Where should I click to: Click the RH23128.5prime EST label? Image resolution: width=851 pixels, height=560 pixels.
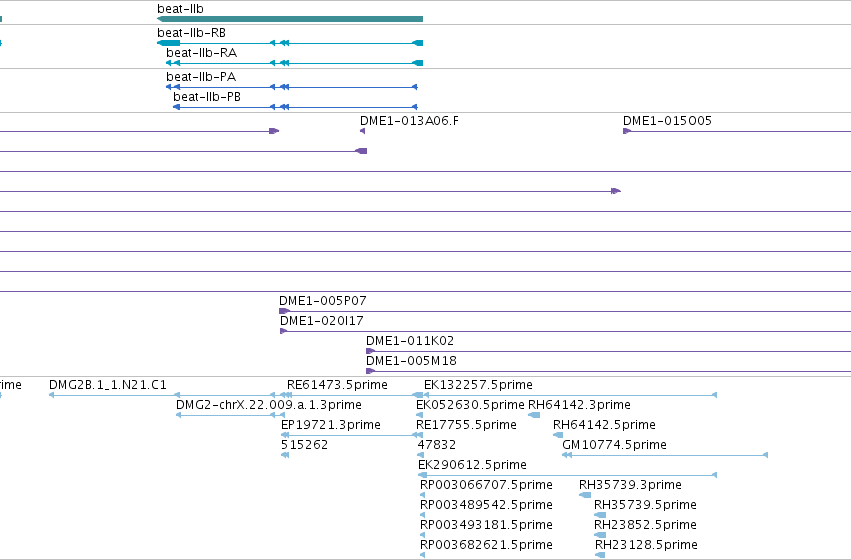tap(646, 545)
